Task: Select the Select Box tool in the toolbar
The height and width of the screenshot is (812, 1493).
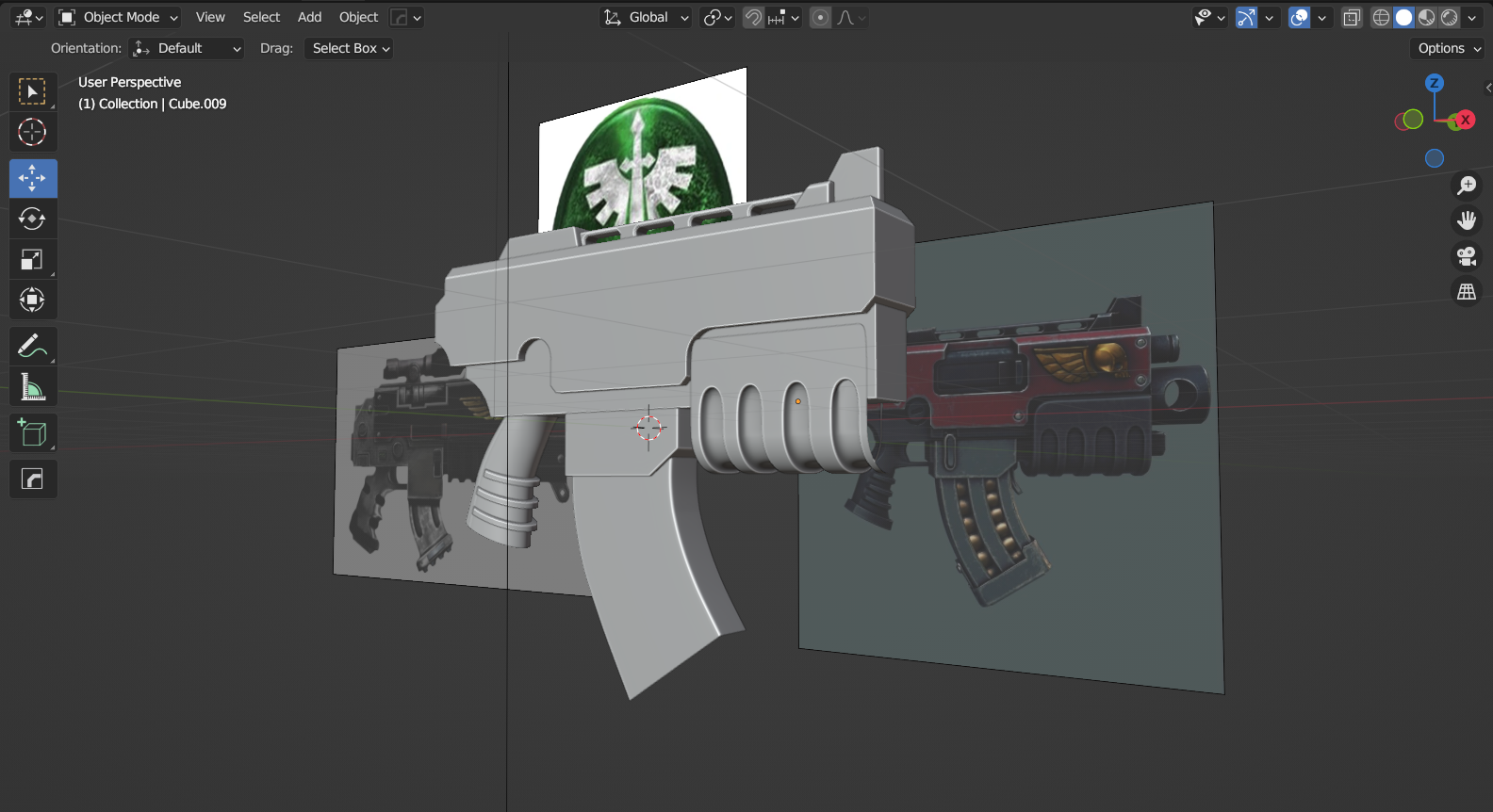Action: point(32,91)
